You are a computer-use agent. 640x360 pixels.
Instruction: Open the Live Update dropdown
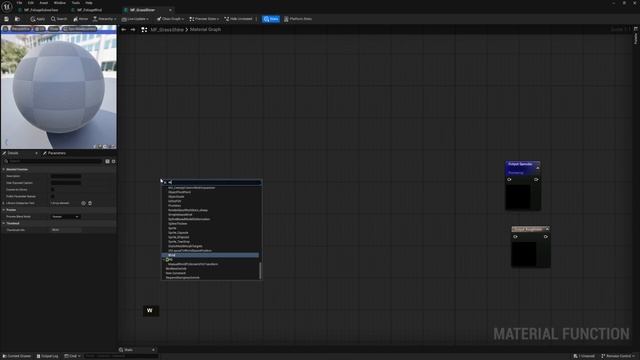(135, 19)
